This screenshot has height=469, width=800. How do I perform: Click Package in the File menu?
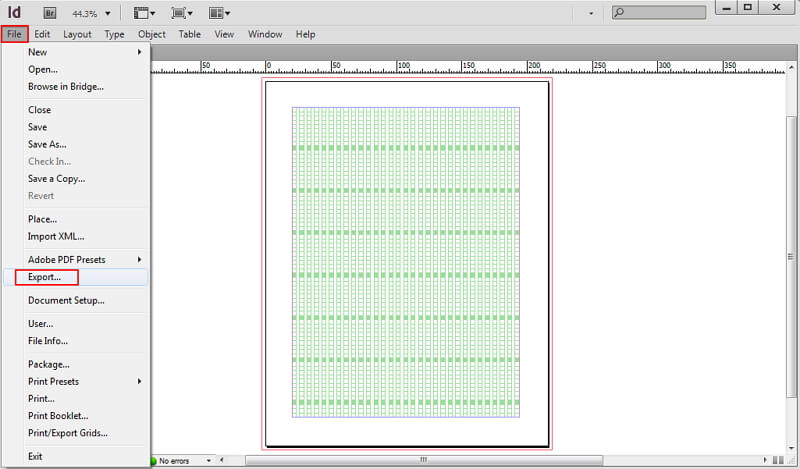(x=48, y=365)
